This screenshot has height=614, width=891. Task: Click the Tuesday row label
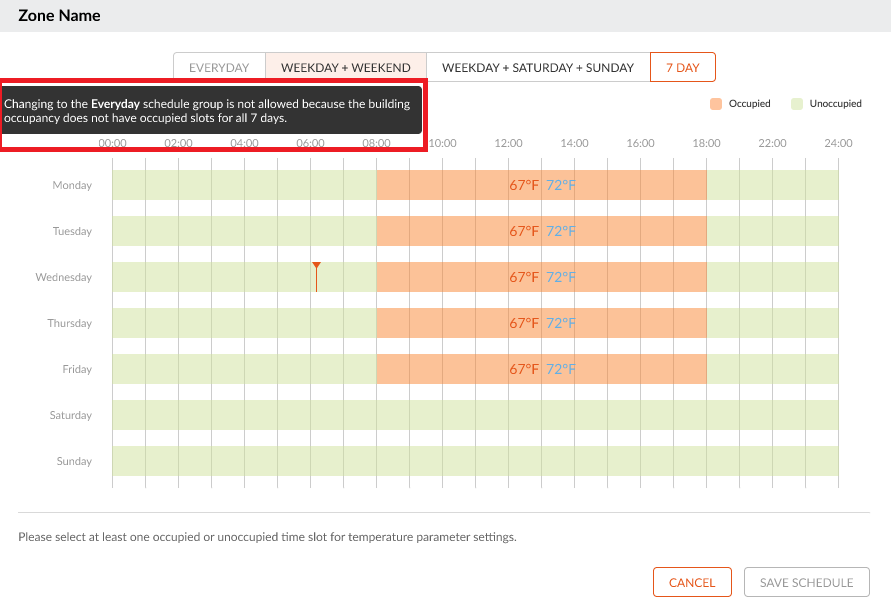click(x=72, y=231)
